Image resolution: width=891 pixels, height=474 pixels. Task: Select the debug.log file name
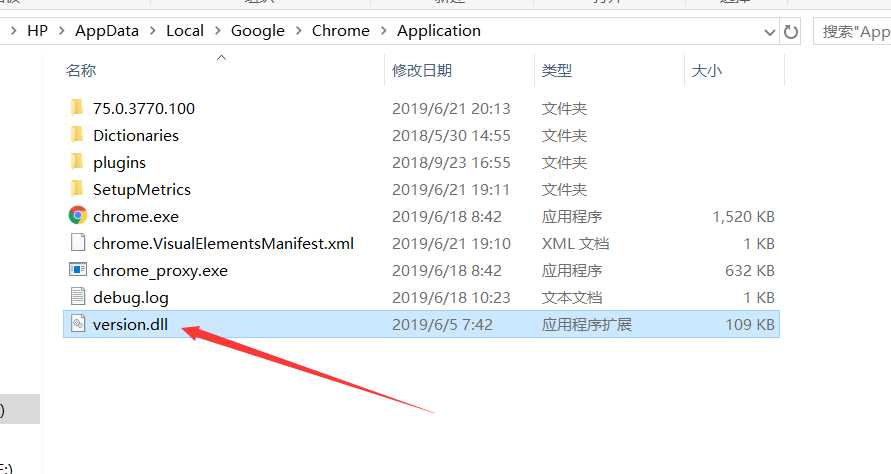click(x=131, y=297)
